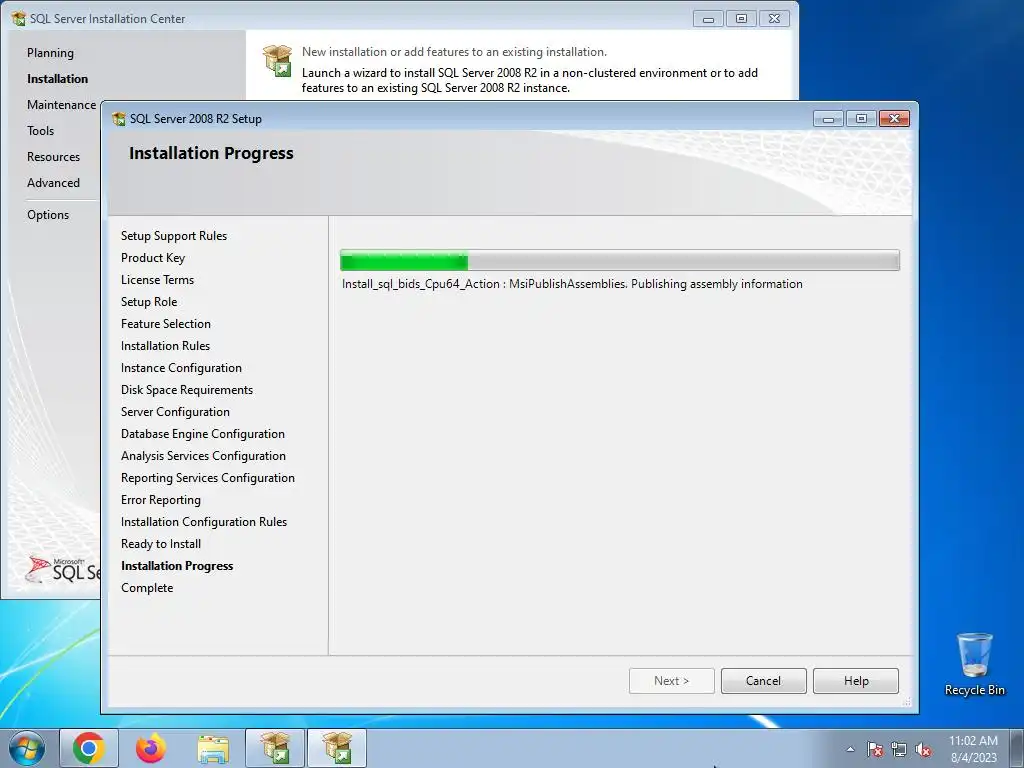
Task: Maximize the SQL Server Installation Center window
Action: click(741, 19)
